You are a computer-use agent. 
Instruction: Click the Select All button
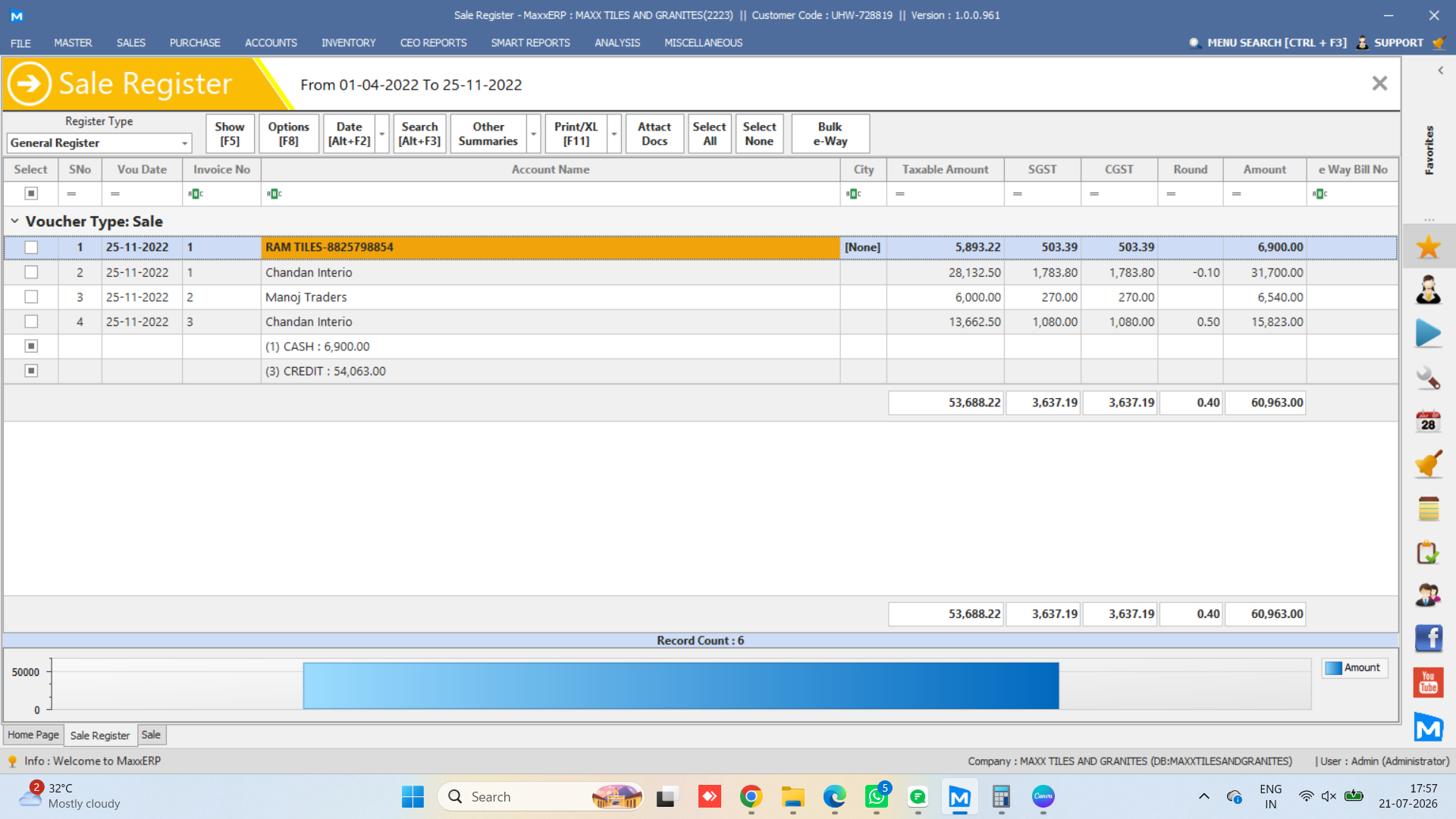[x=709, y=134]
